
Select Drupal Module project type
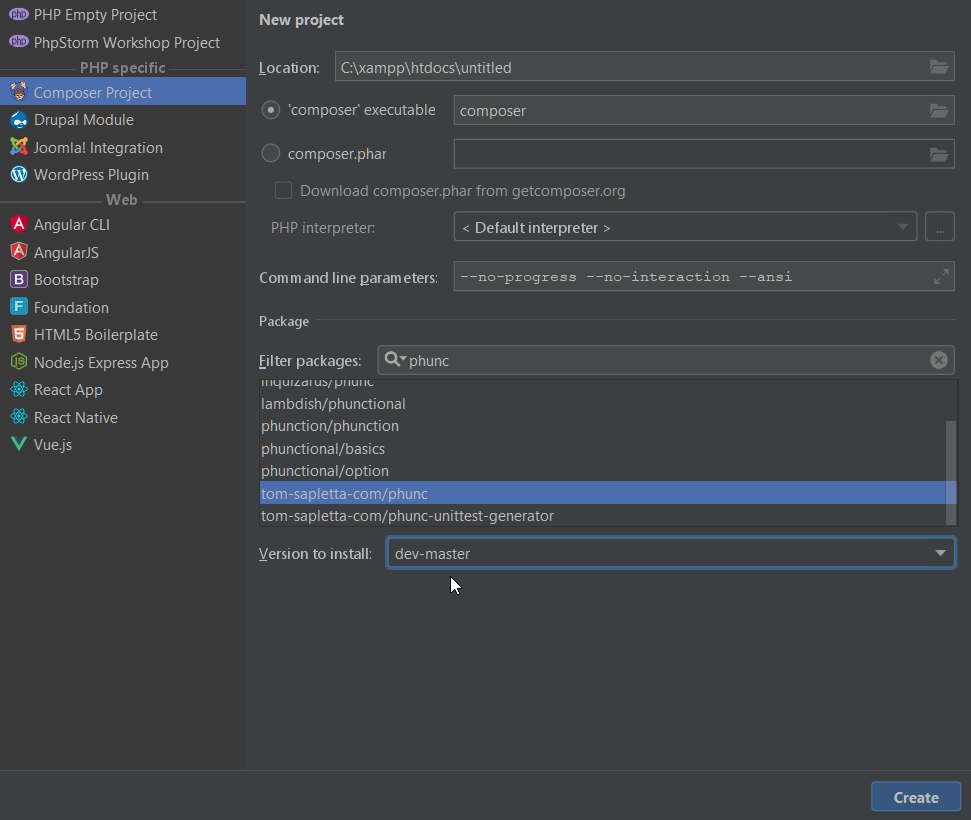123,120
